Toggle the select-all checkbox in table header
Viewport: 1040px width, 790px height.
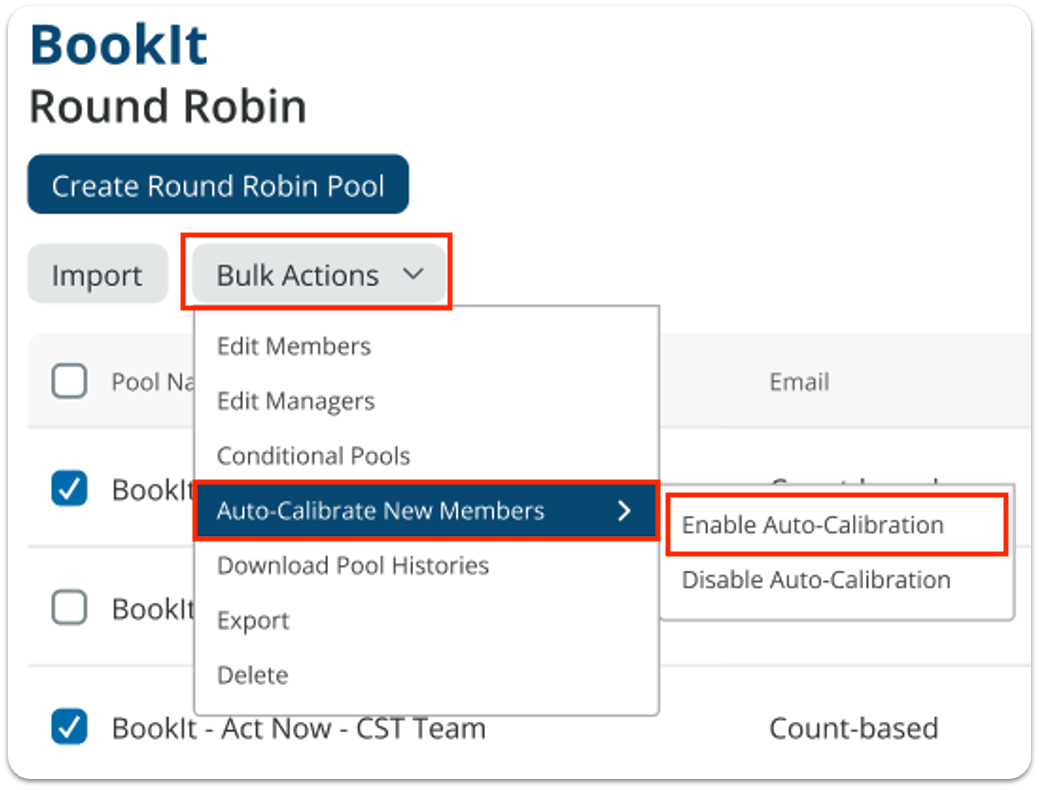(x=69, y=381)
